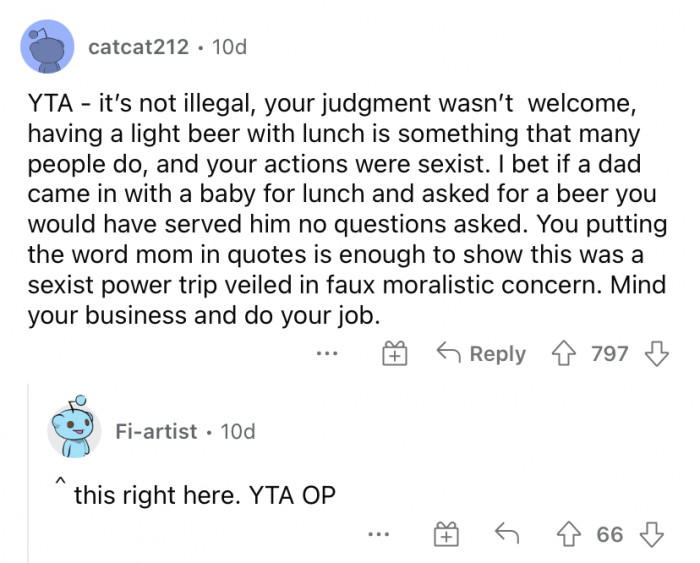Downvote Fi-artist's reply
This screenshot has height=563, width=700.
pos(653,535)
